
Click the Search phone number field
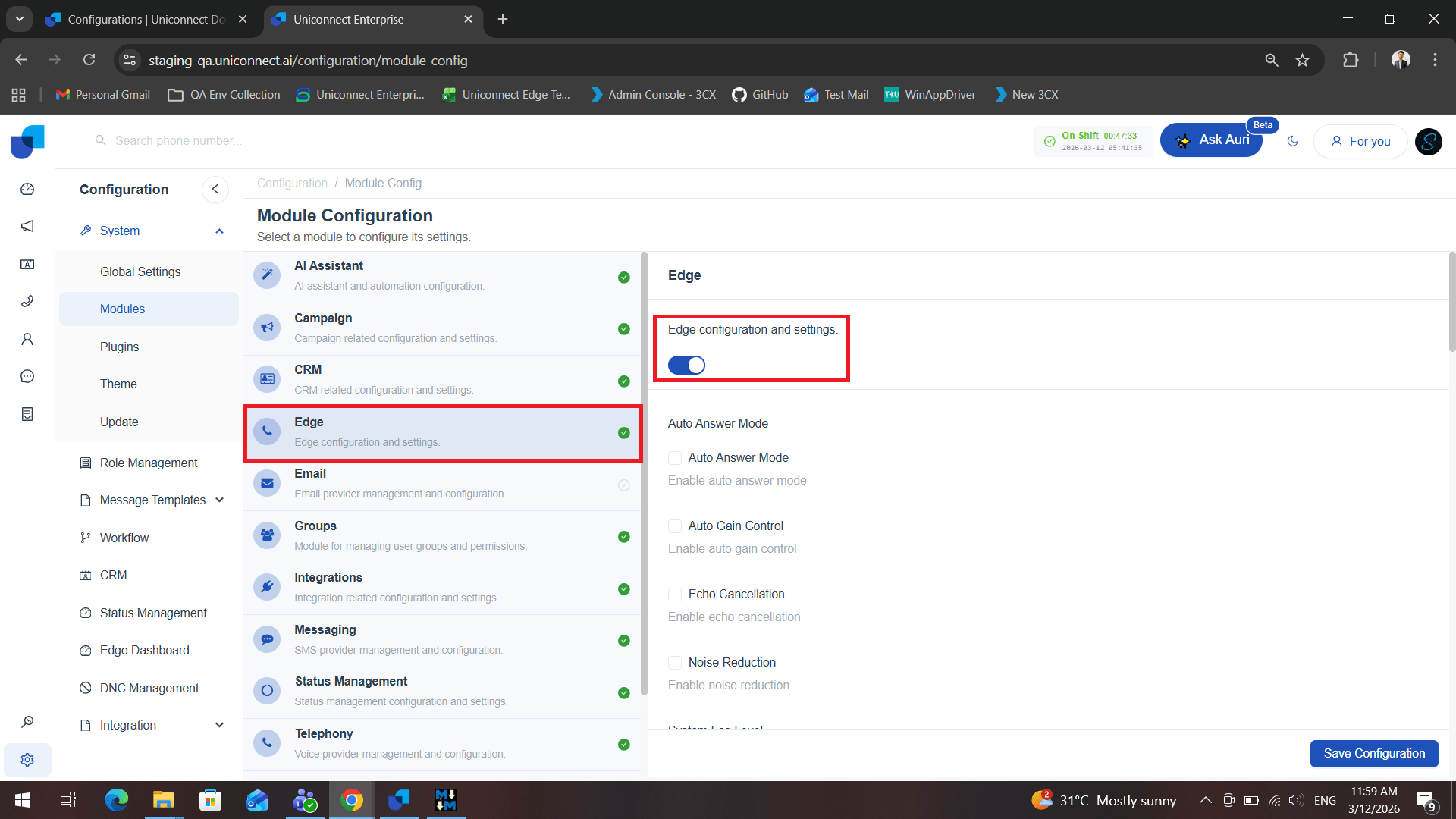(179, 140)
